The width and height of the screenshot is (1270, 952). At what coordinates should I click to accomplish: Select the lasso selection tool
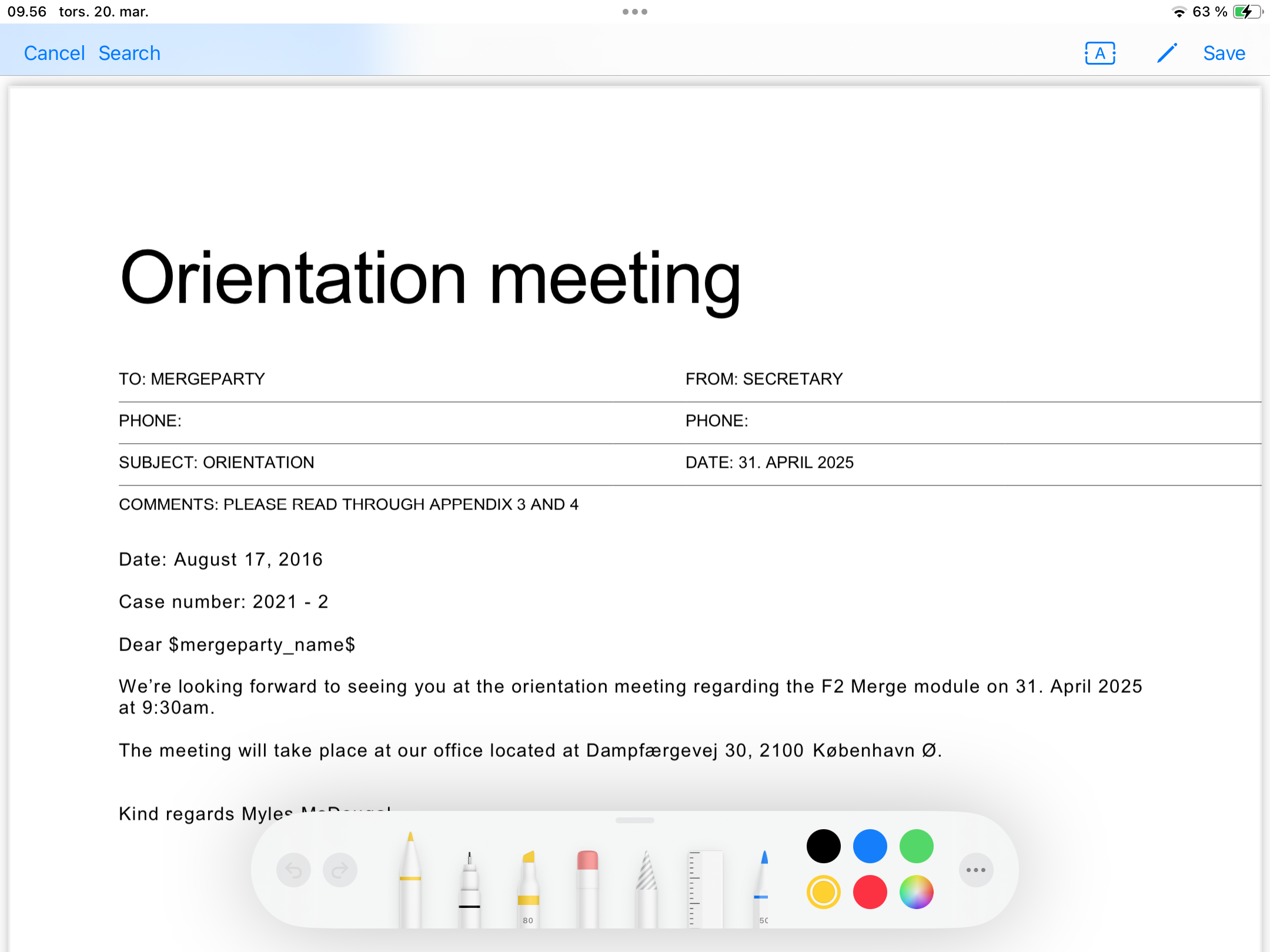pos(646,889)
